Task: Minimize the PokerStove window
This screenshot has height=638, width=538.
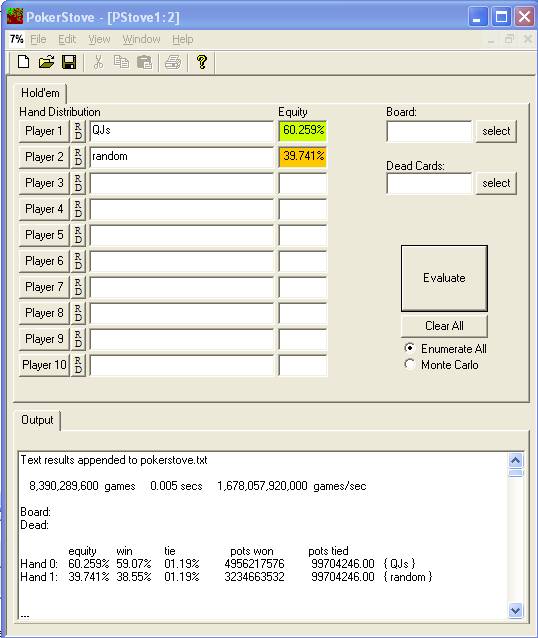Action: [x=478, y=17]
